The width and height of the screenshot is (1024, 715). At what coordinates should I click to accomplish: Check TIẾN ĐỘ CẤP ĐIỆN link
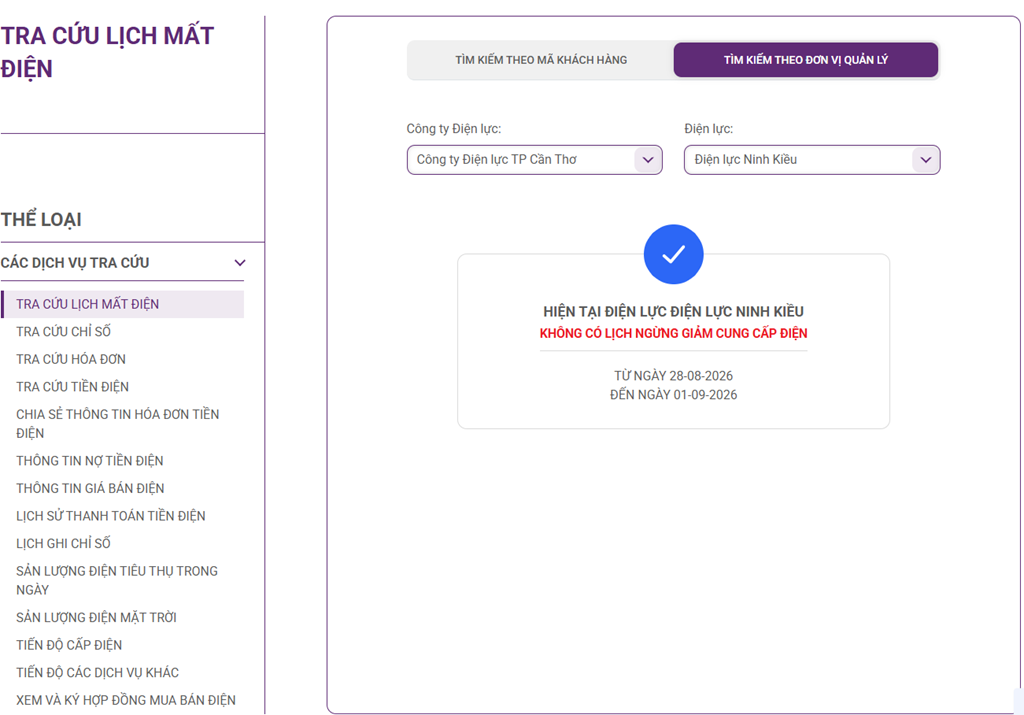point(69,645)
